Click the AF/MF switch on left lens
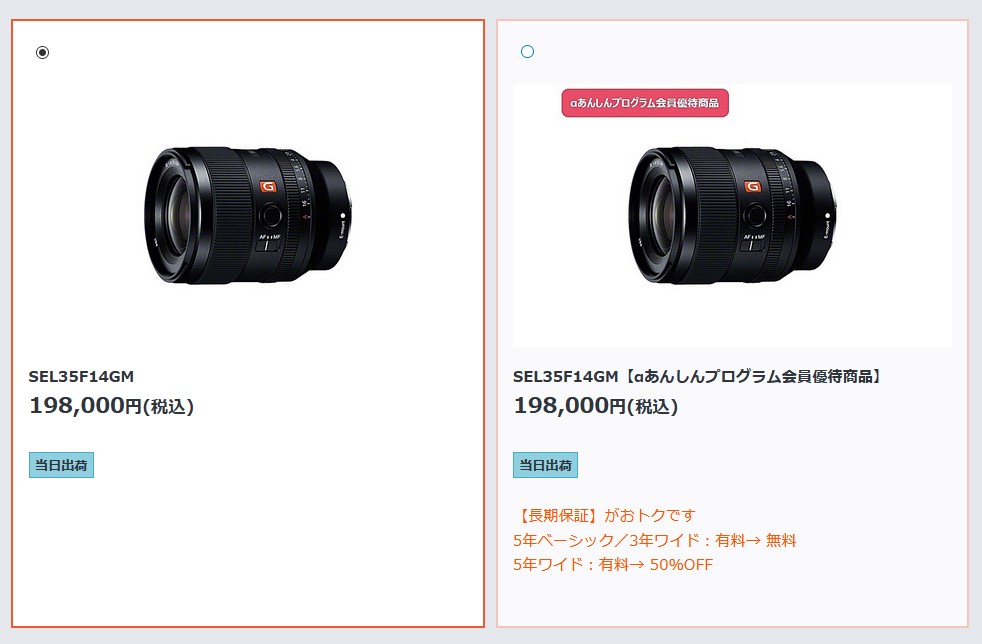This screenshot has width=982, height=644. pyautogui.click(x=268, y=246)
